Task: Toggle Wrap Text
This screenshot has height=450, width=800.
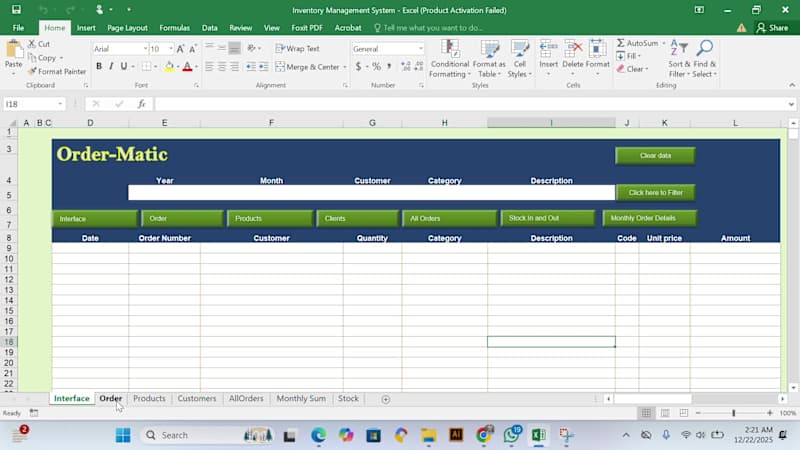Action: tap(297, 48)
